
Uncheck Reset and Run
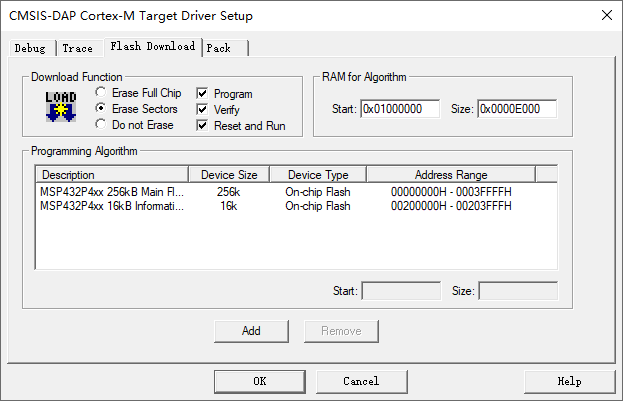click(202, 126)
